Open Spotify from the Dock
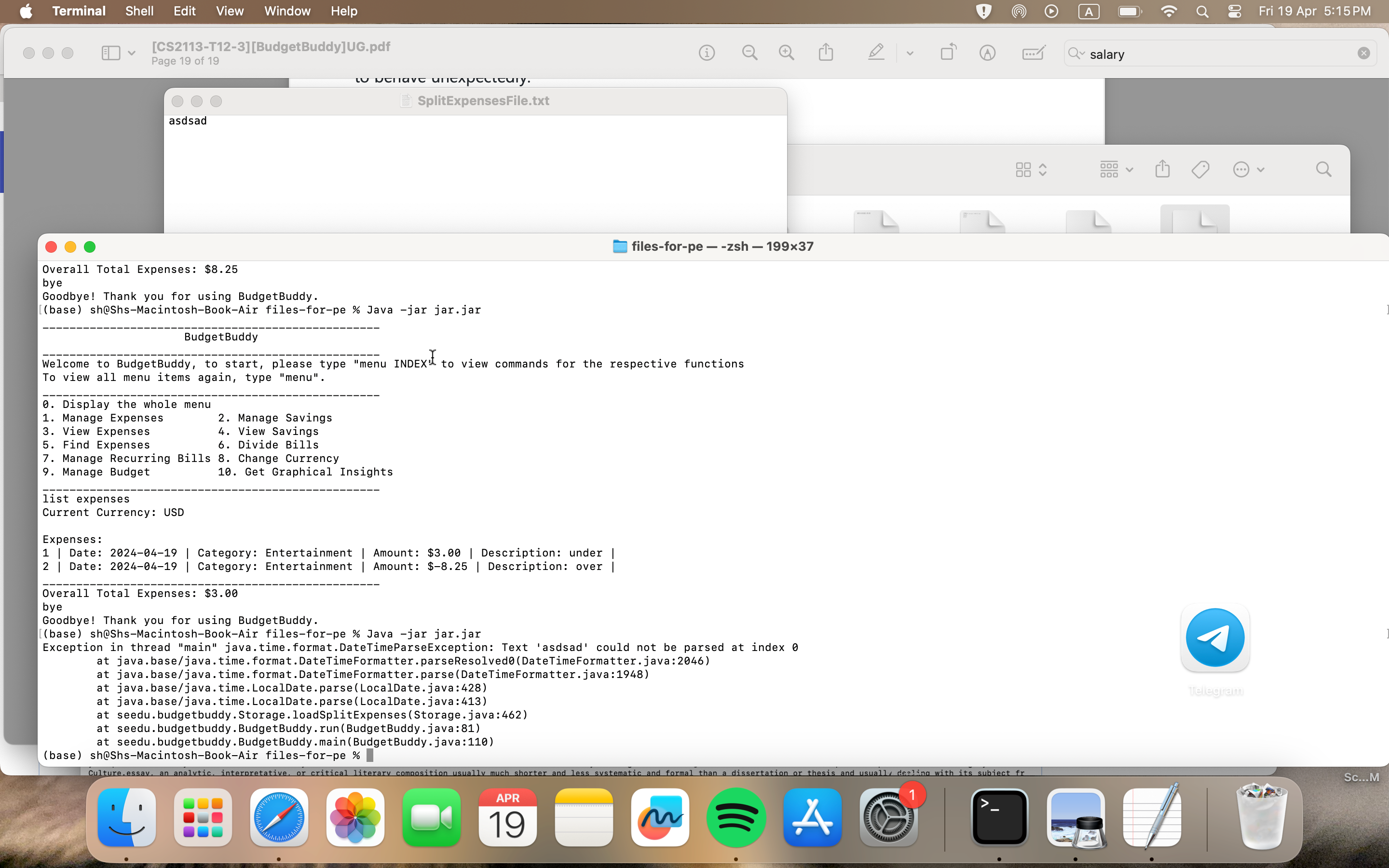This screenshot has height=868, width=1389. (736, 817)
